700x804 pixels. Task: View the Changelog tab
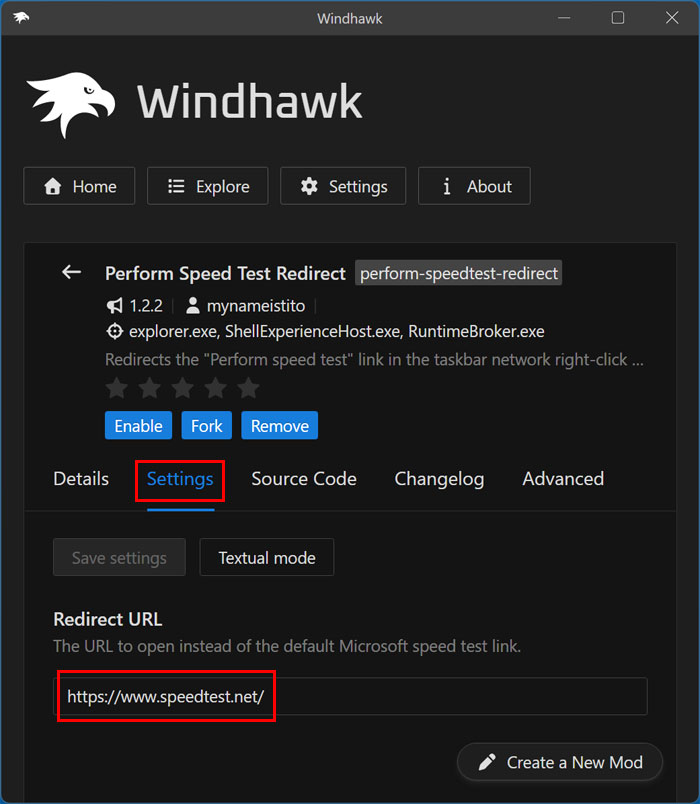(x=439, y=479)
